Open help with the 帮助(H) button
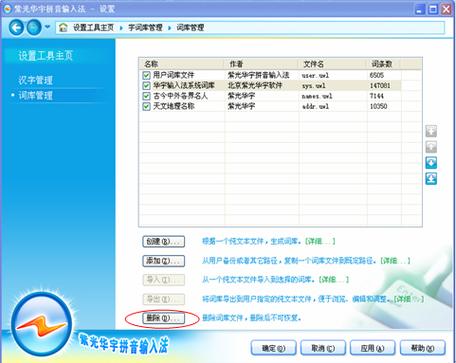The width and height of the screenshot is (456, 363). point(422,348)
